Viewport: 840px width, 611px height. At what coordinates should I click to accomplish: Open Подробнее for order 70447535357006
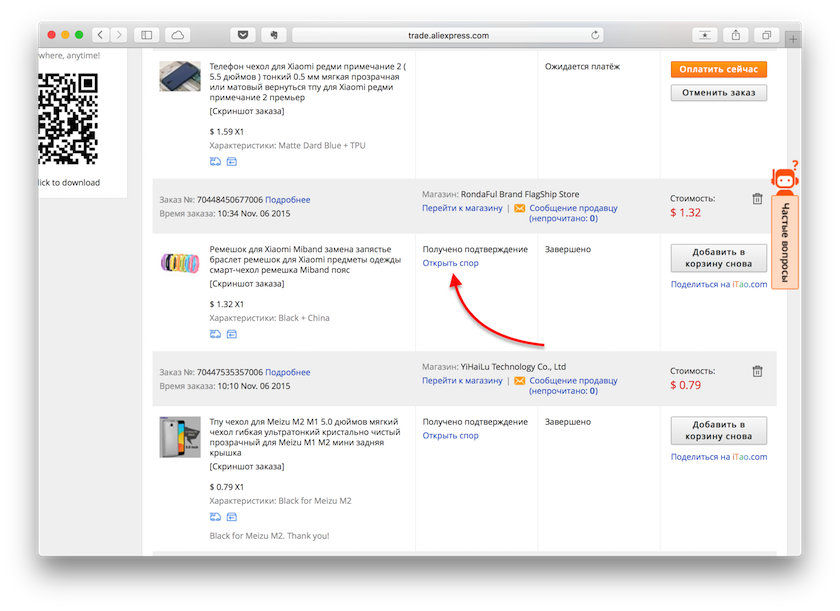(x=288, y=372)
